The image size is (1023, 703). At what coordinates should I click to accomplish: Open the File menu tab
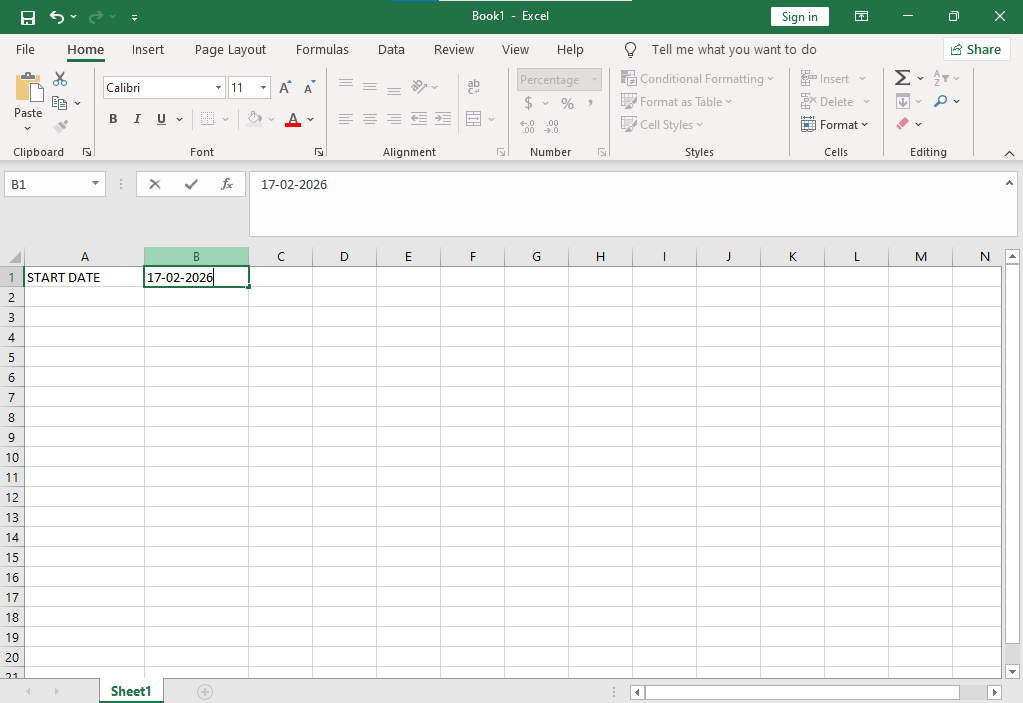(x=25, y=50)
